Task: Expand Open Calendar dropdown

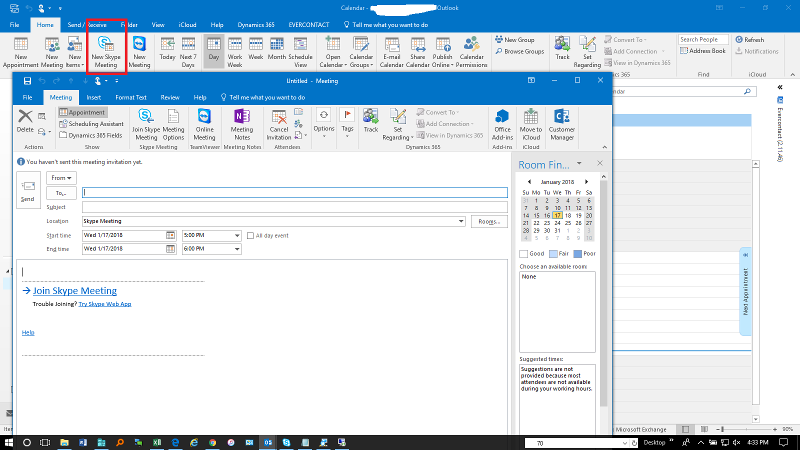Action: (333, 52)
